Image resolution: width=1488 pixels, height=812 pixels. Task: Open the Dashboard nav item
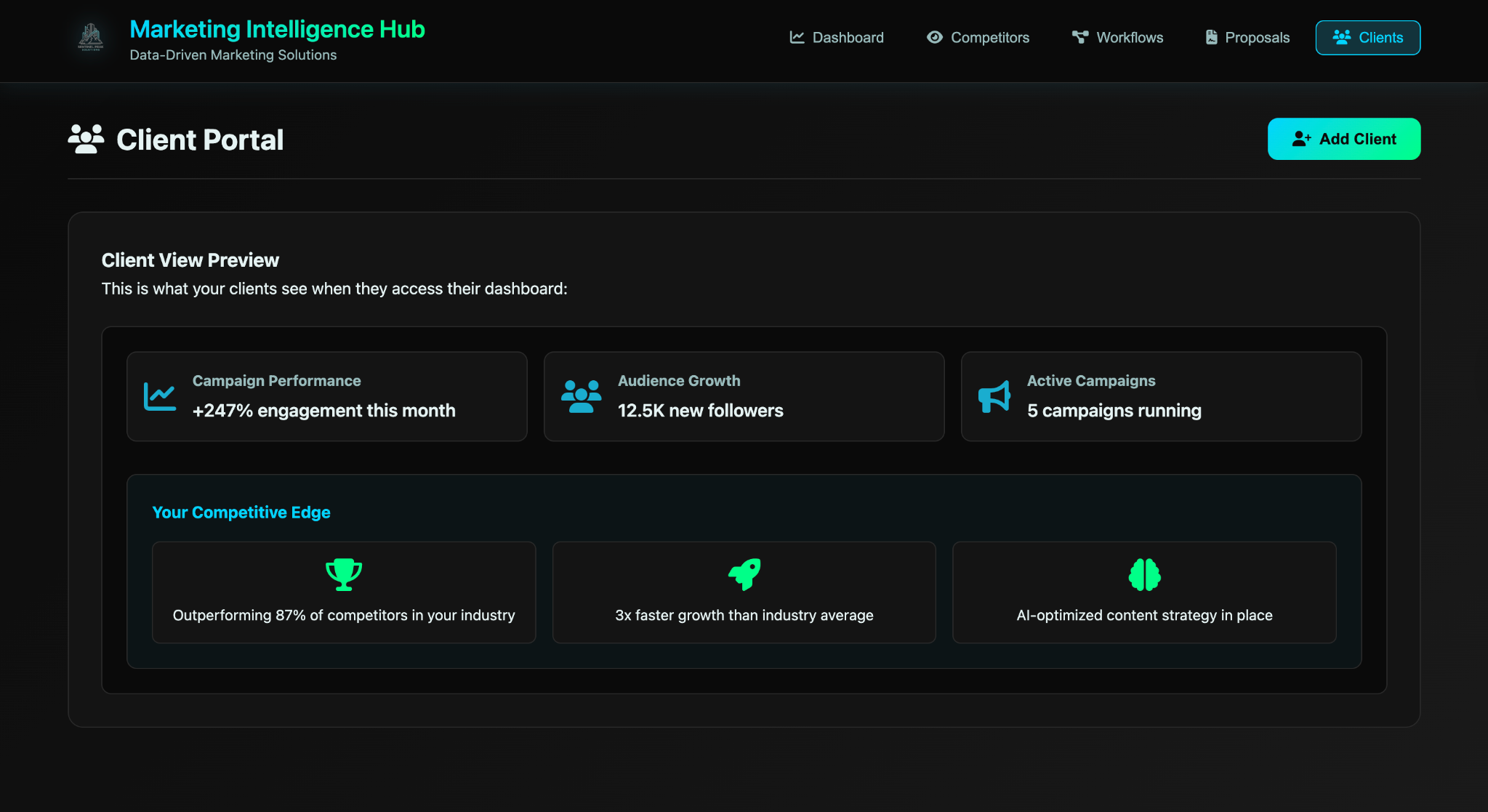[x=837, y=38]
